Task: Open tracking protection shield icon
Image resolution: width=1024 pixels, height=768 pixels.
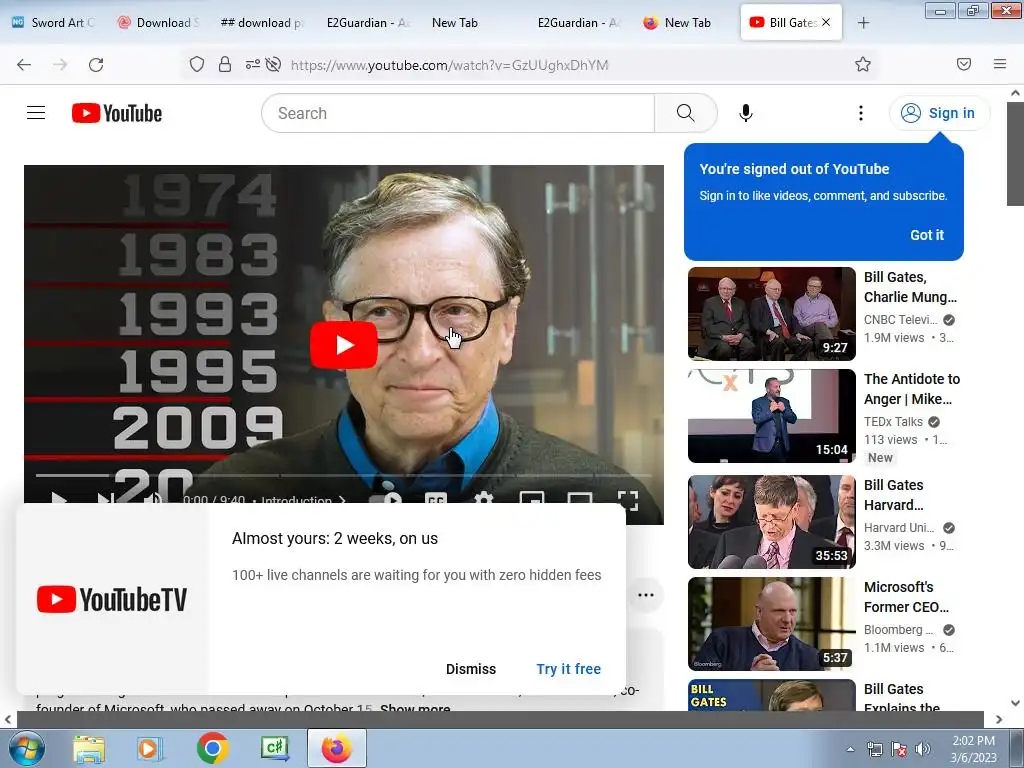Action: click(197, 65)
